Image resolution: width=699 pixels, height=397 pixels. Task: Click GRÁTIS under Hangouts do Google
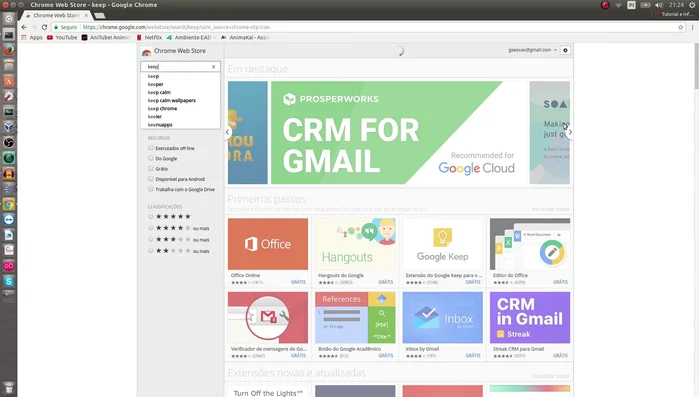pyautogui.click(x=386, y=282)
